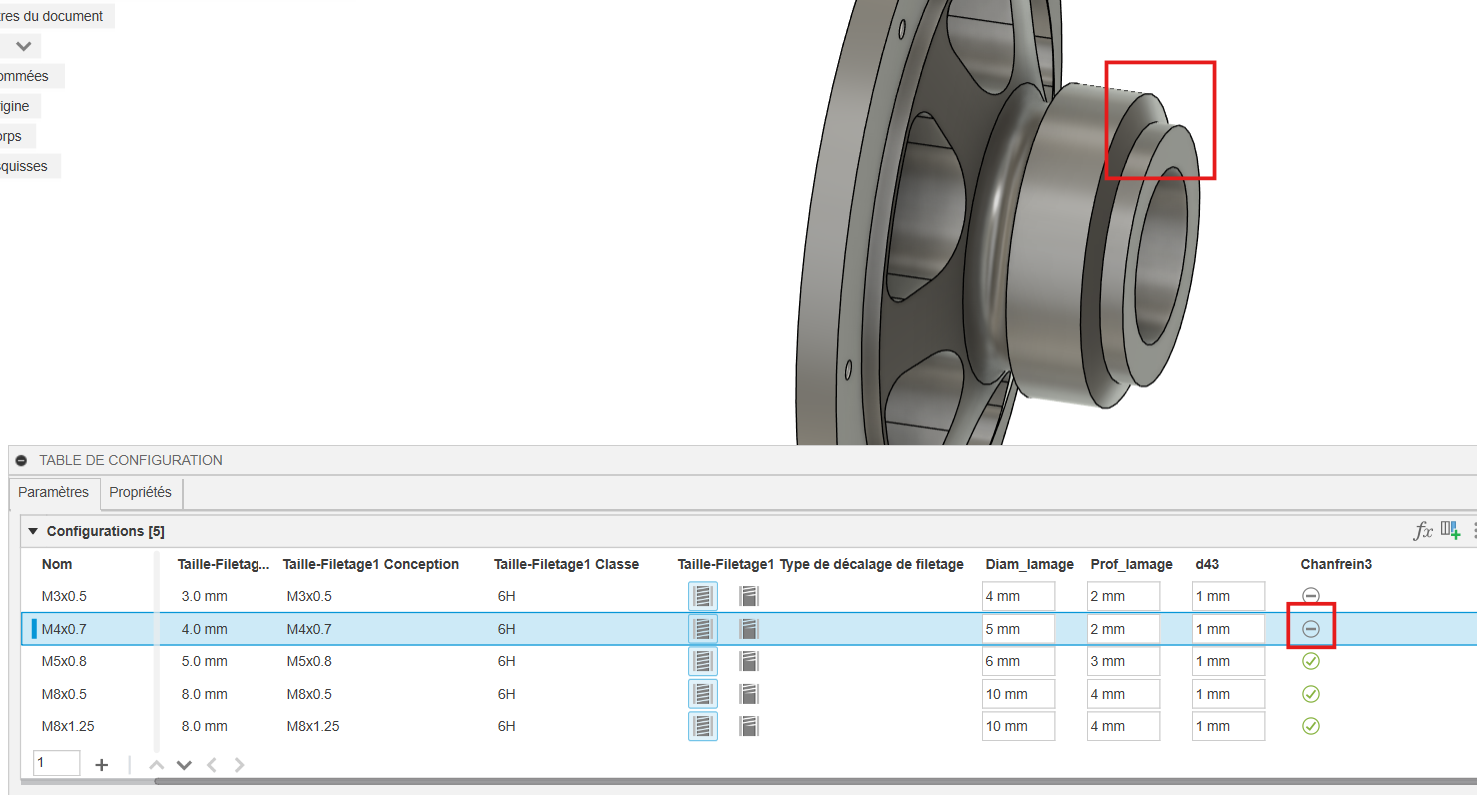
Task: Toggle Chanfrein3 green check for M5x0.8
Action: point(1311,661)
